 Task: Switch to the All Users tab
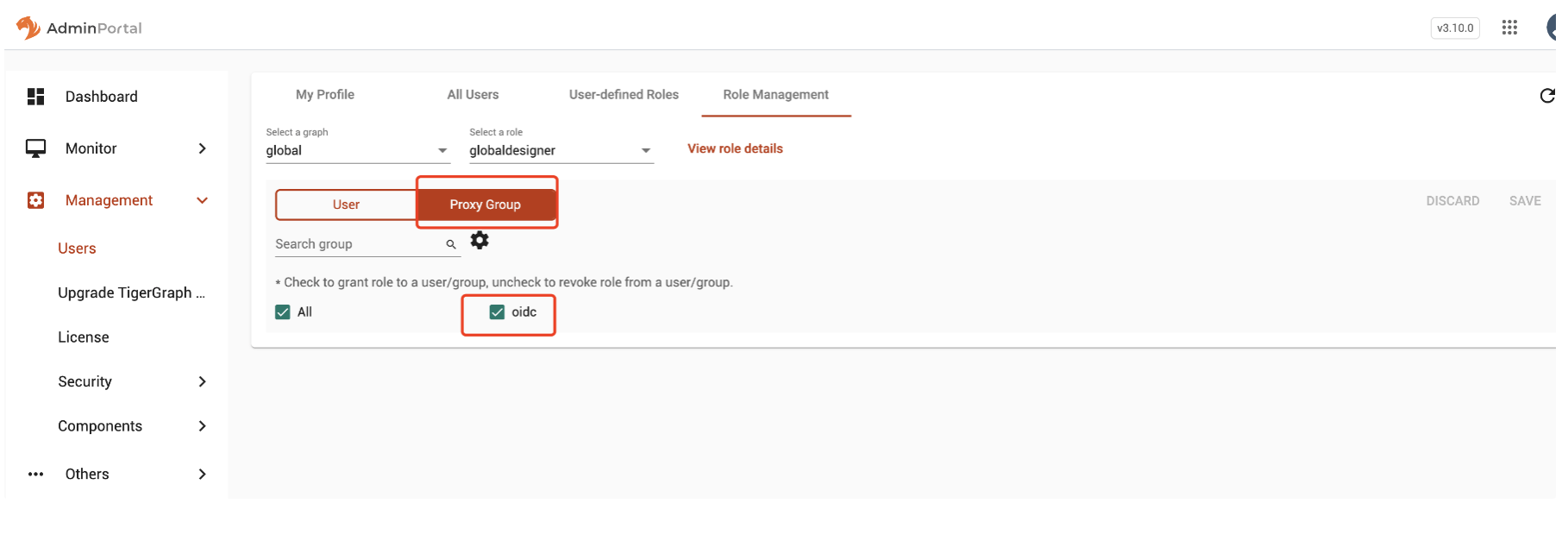click(x=473, y=95)
